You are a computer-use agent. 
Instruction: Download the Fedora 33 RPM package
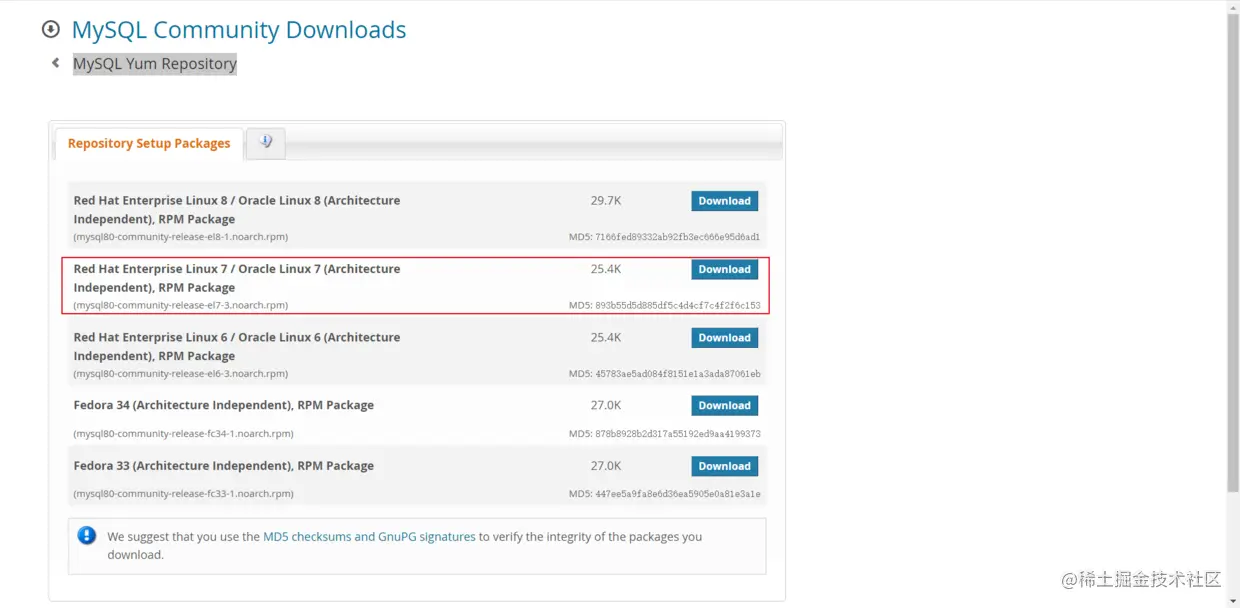coord(724,466)
